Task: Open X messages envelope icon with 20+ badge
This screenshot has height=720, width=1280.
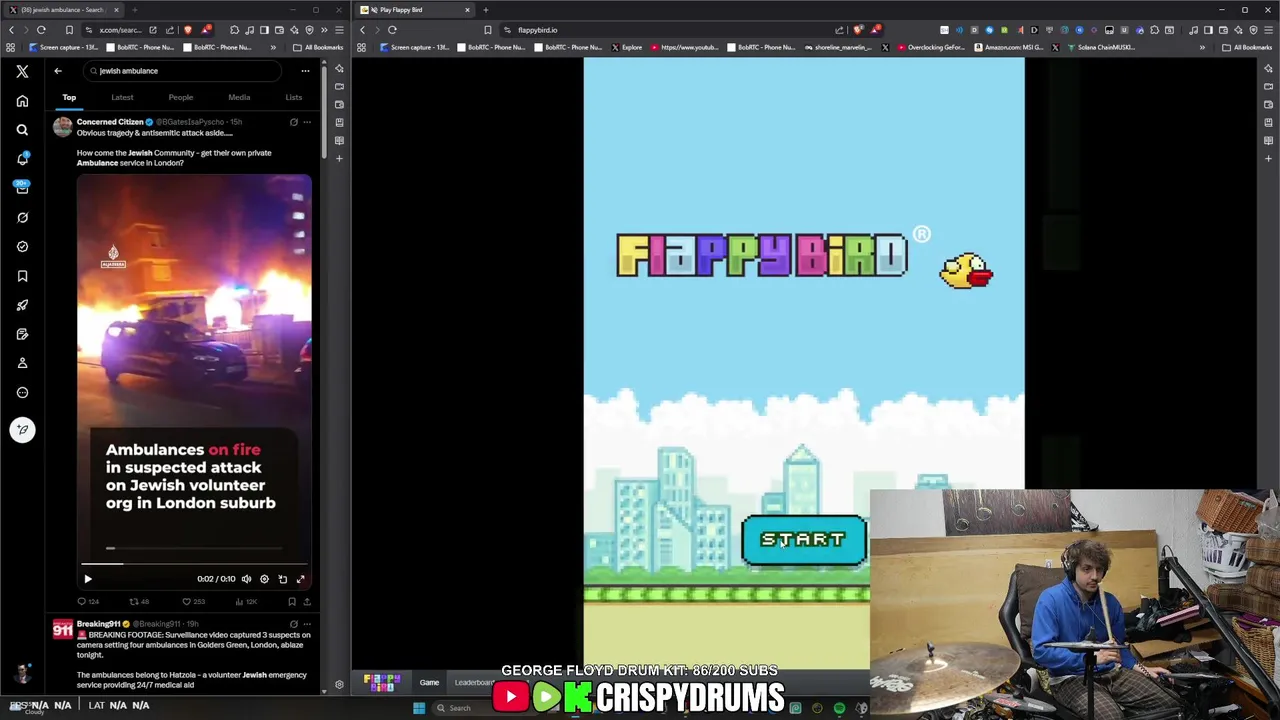Action: [x=22, y=188]
